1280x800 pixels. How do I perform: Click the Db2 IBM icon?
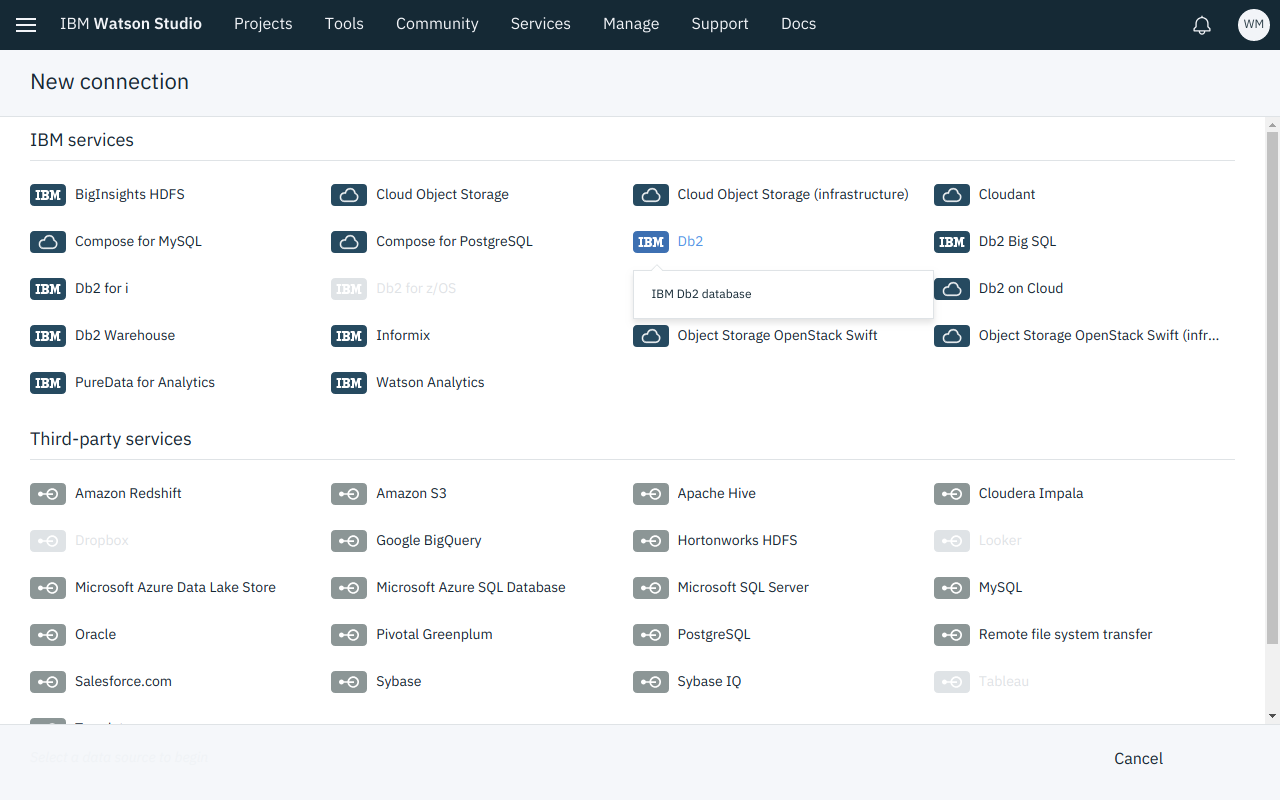coord(651,242)
